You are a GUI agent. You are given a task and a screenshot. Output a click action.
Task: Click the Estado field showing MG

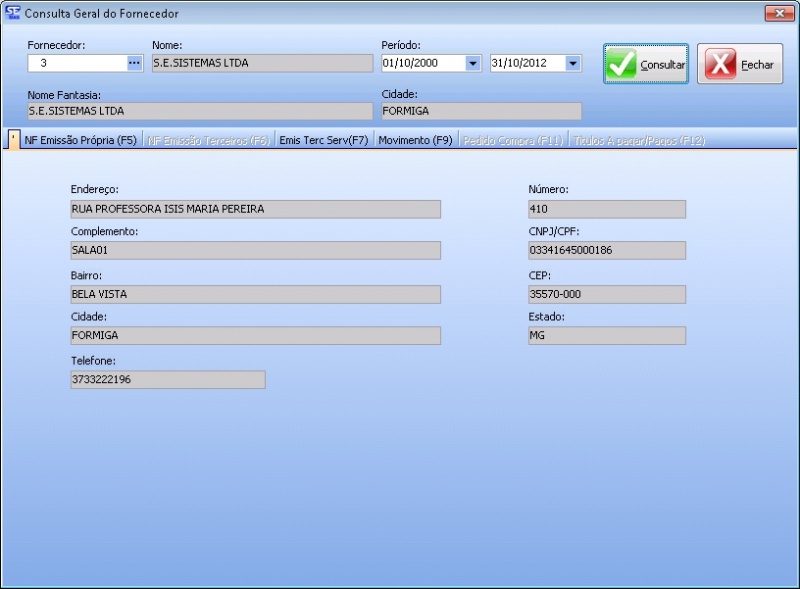[x=606, y=336]
